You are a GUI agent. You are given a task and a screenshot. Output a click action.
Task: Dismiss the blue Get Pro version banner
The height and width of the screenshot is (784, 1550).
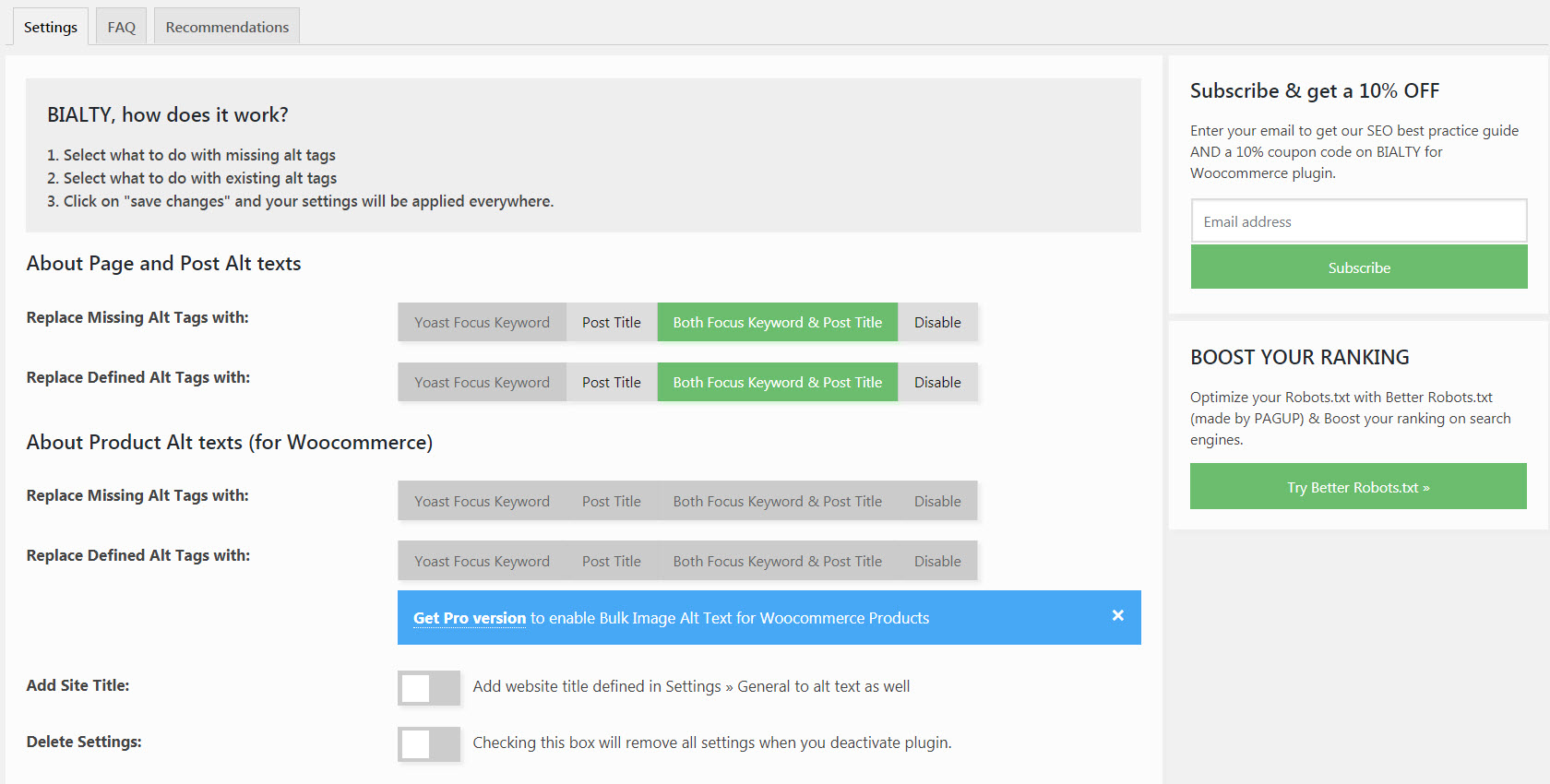pos(1117,616)
